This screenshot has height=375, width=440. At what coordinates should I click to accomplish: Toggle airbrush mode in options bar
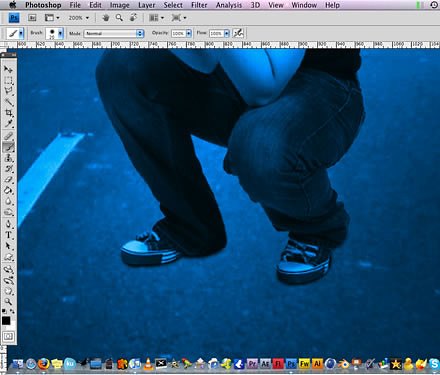click(x=238, y=33)
